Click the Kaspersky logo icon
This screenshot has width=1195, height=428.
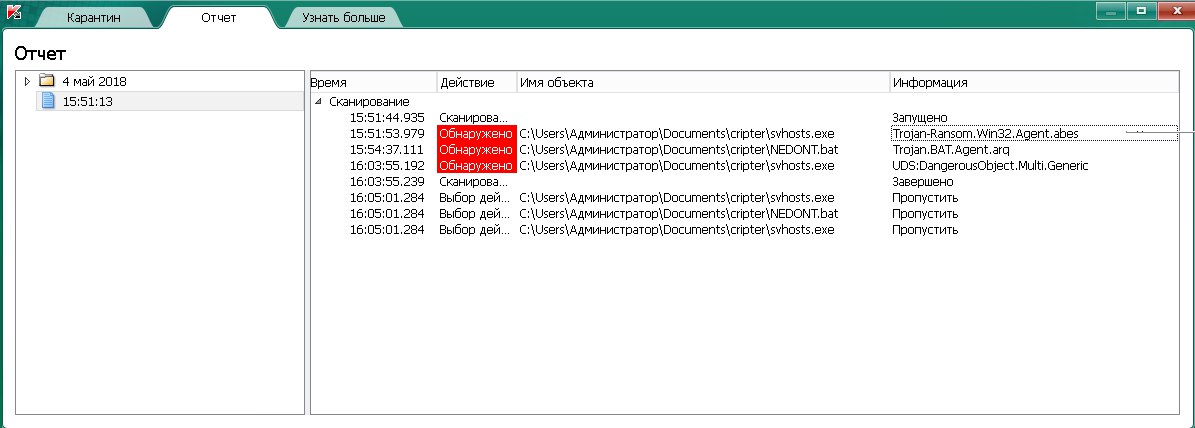pyautogui.click(x=14, y=13)
